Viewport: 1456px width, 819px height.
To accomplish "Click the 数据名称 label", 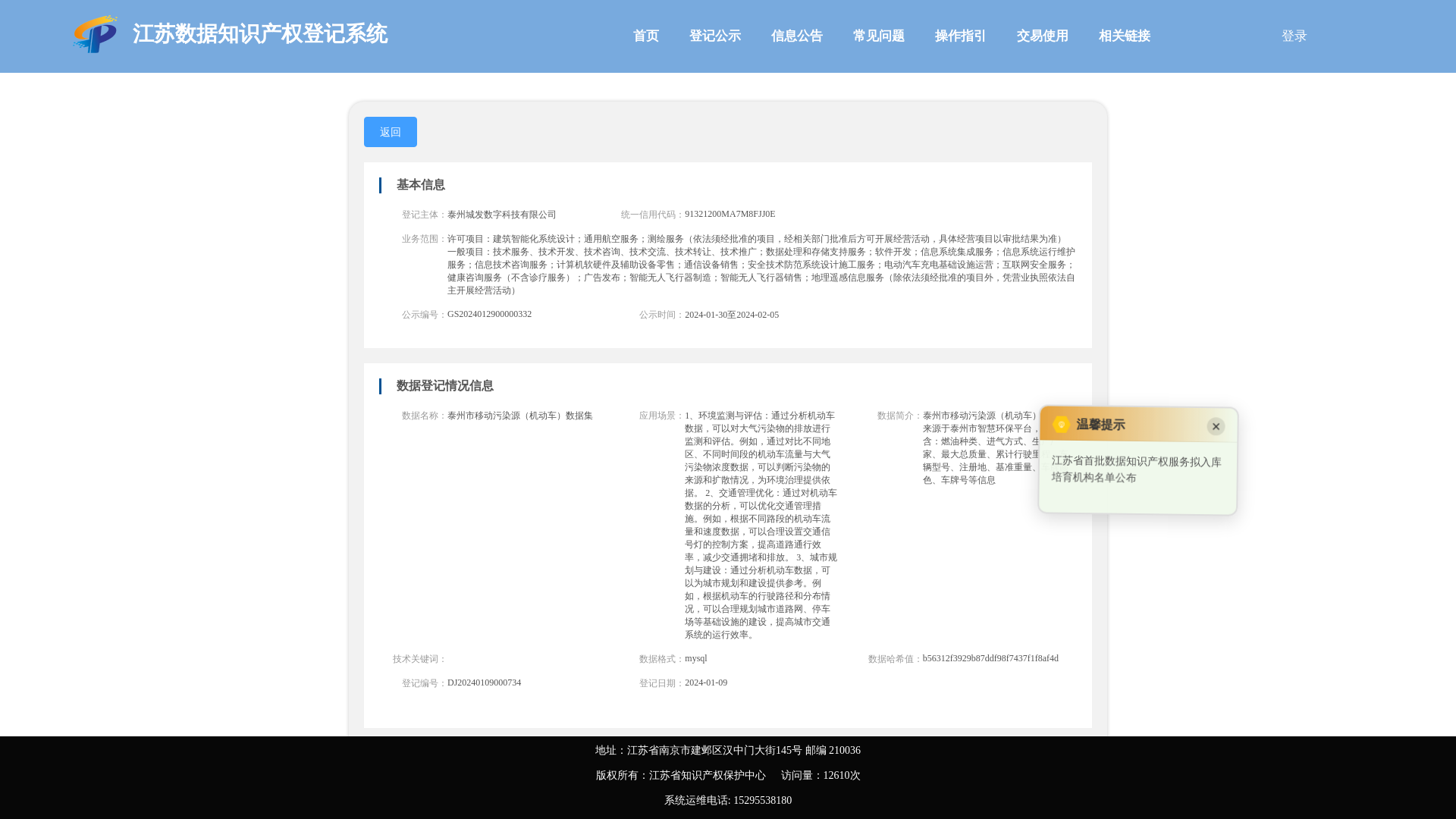I will pos(424,416).
